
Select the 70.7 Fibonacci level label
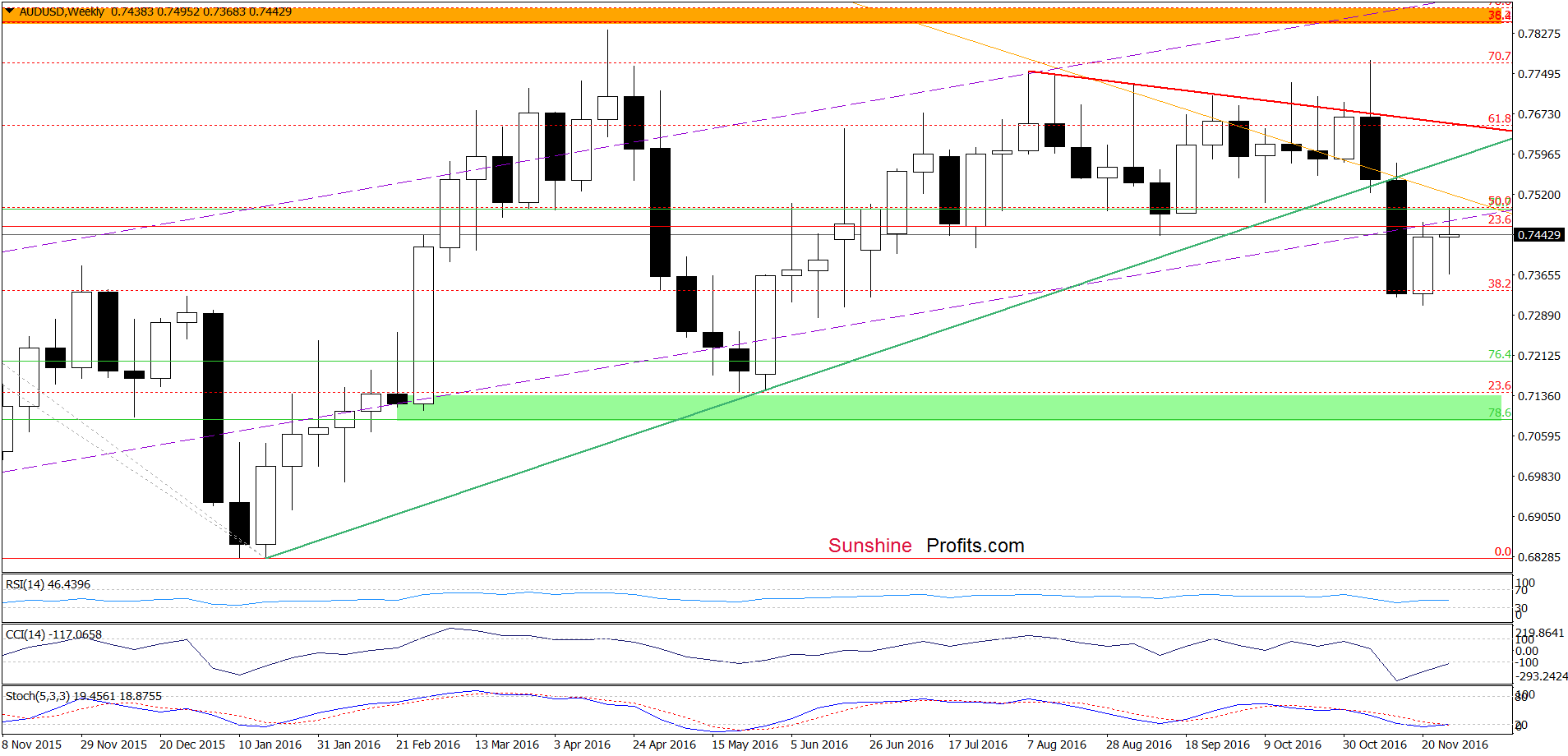[1499, 56]
